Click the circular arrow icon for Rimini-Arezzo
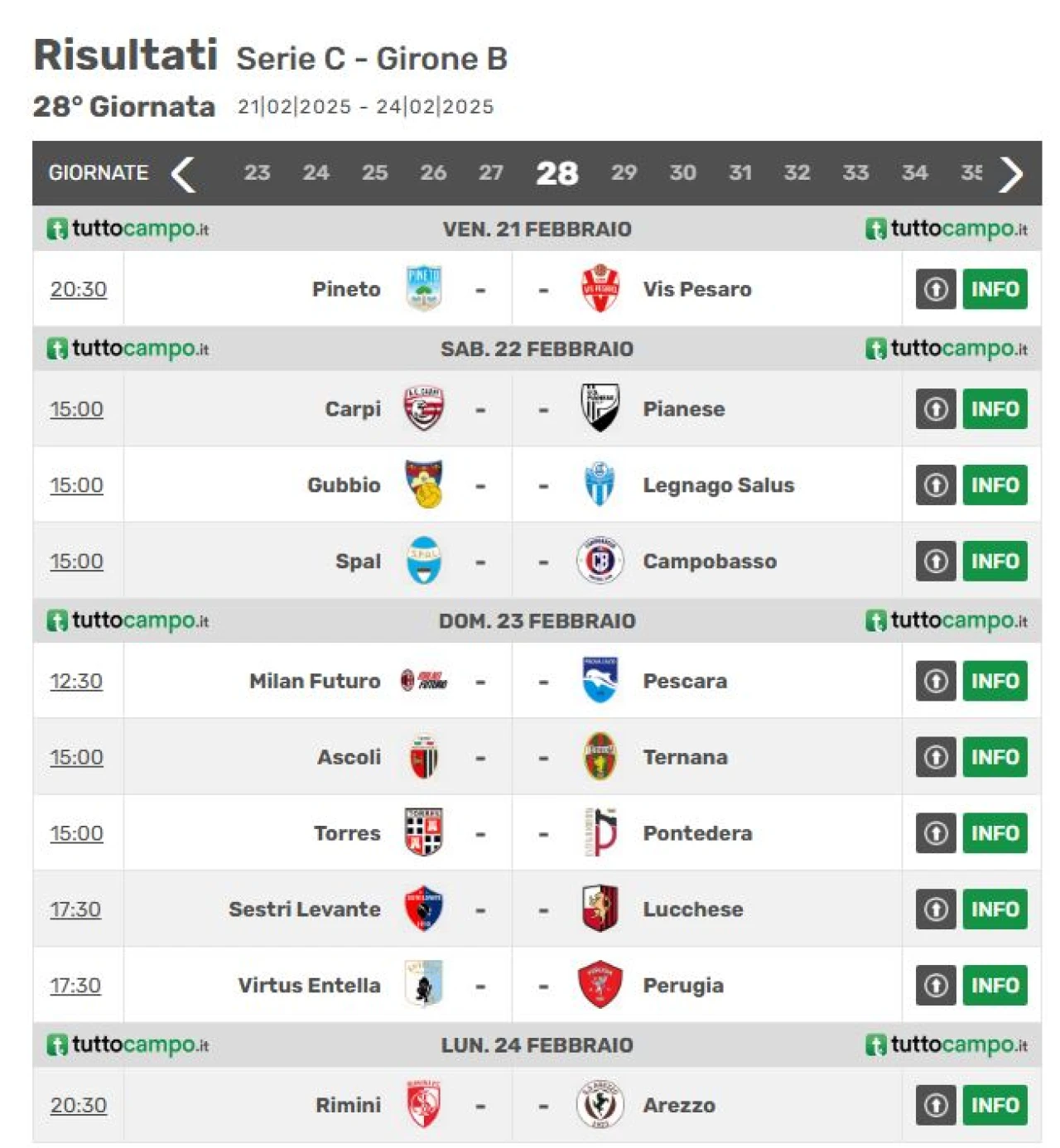The image size is (1060, 1148). (936, 1105)
